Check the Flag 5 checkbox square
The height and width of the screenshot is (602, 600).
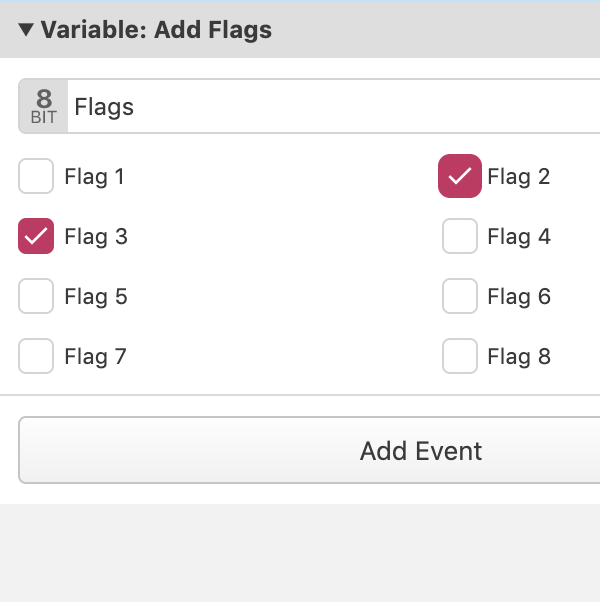[36, 296]
